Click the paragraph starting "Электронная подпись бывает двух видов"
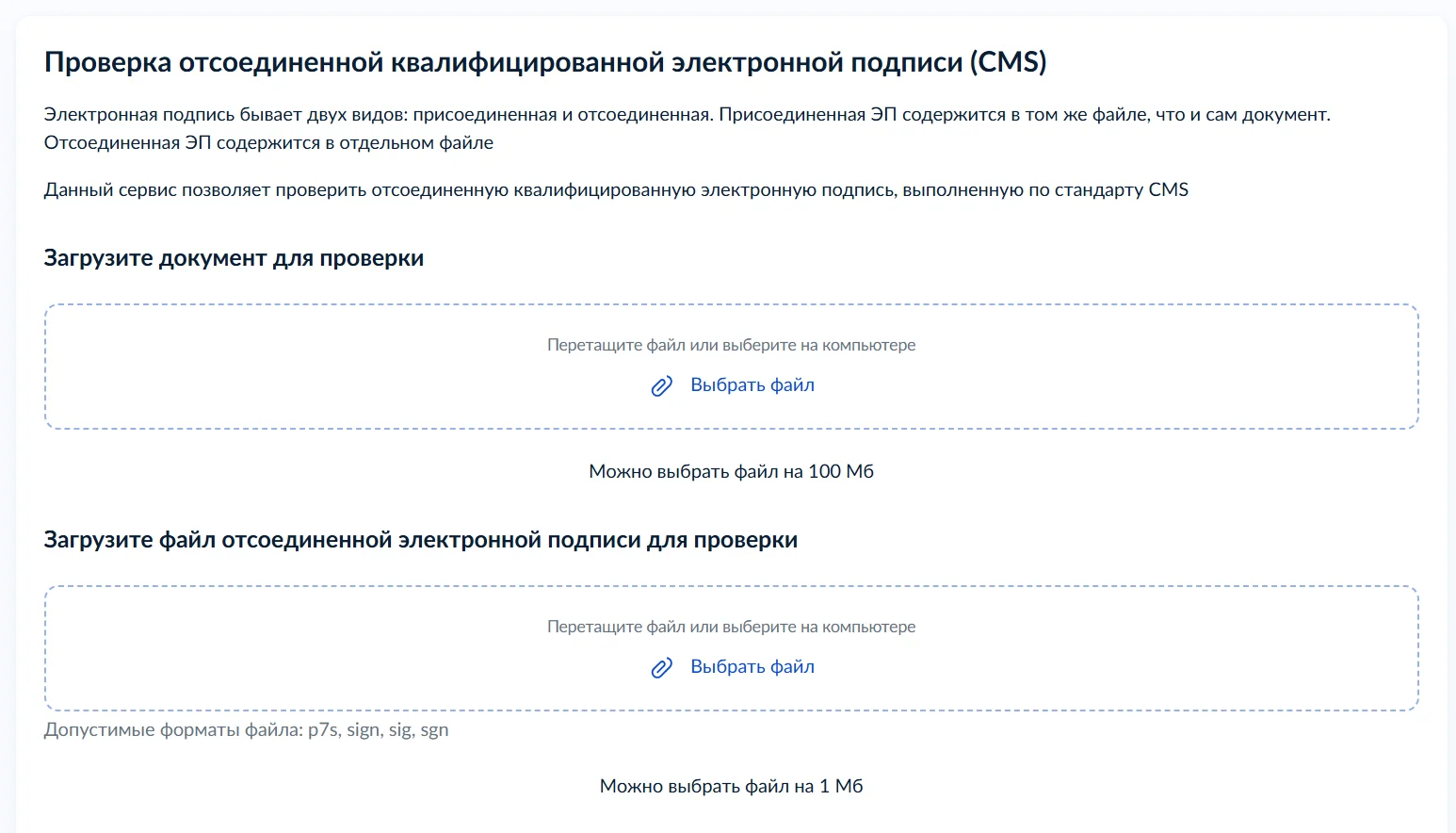The width and height of the screenshot is (1456, 833). tap(687, 115)
